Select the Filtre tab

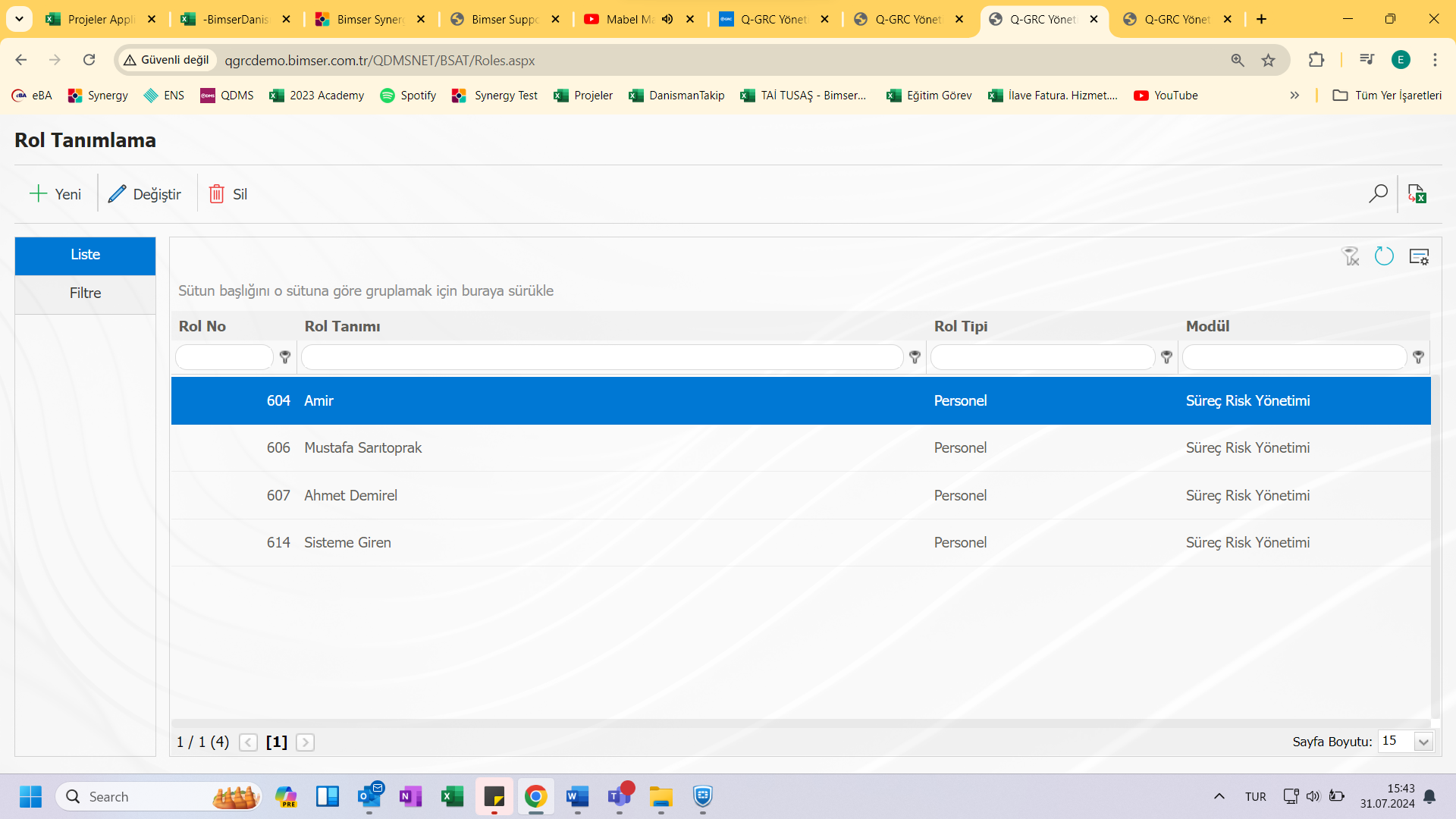click(x=85, y=293)
